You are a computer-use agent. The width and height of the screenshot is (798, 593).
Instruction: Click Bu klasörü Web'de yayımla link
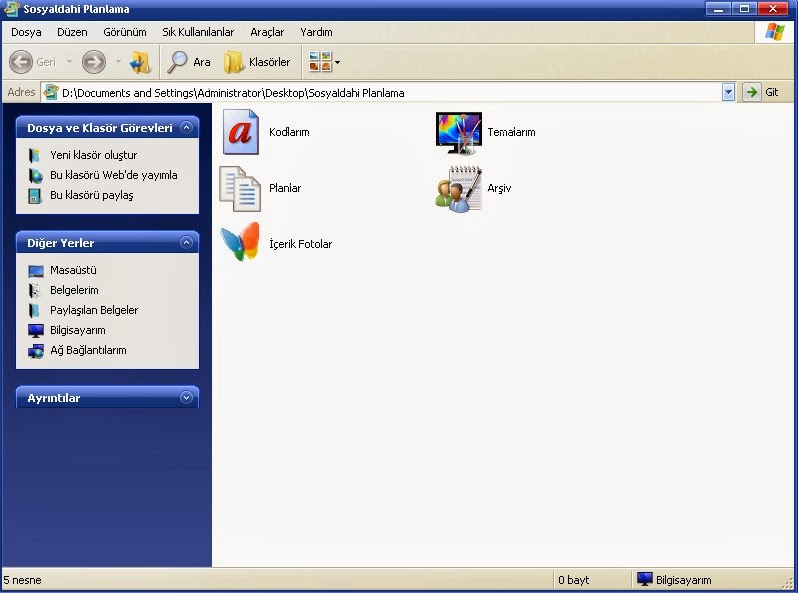(113, 175)
